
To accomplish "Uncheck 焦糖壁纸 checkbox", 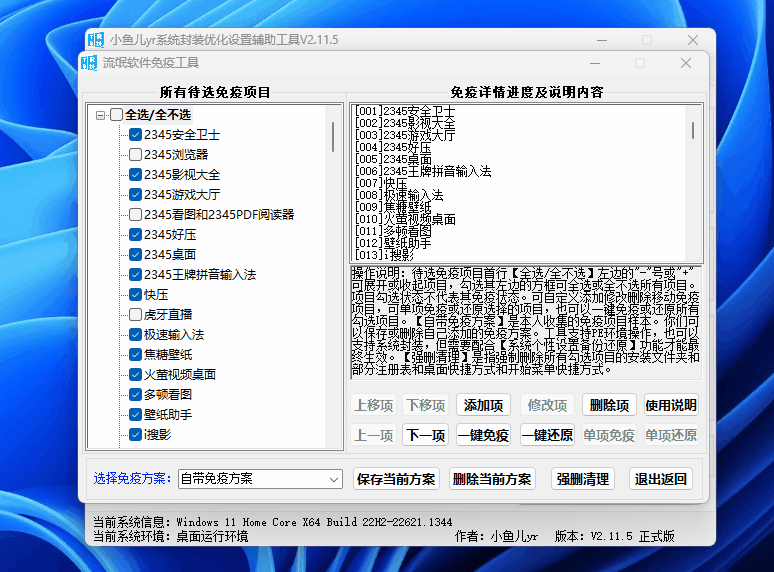I will pyautogui.click(x=135, y=354).
